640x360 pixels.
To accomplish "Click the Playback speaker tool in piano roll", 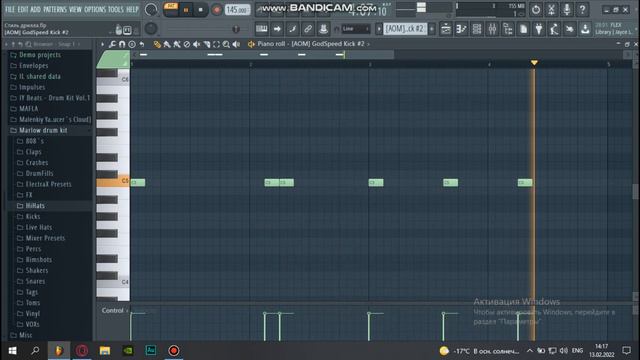I will tap(236, 44).
